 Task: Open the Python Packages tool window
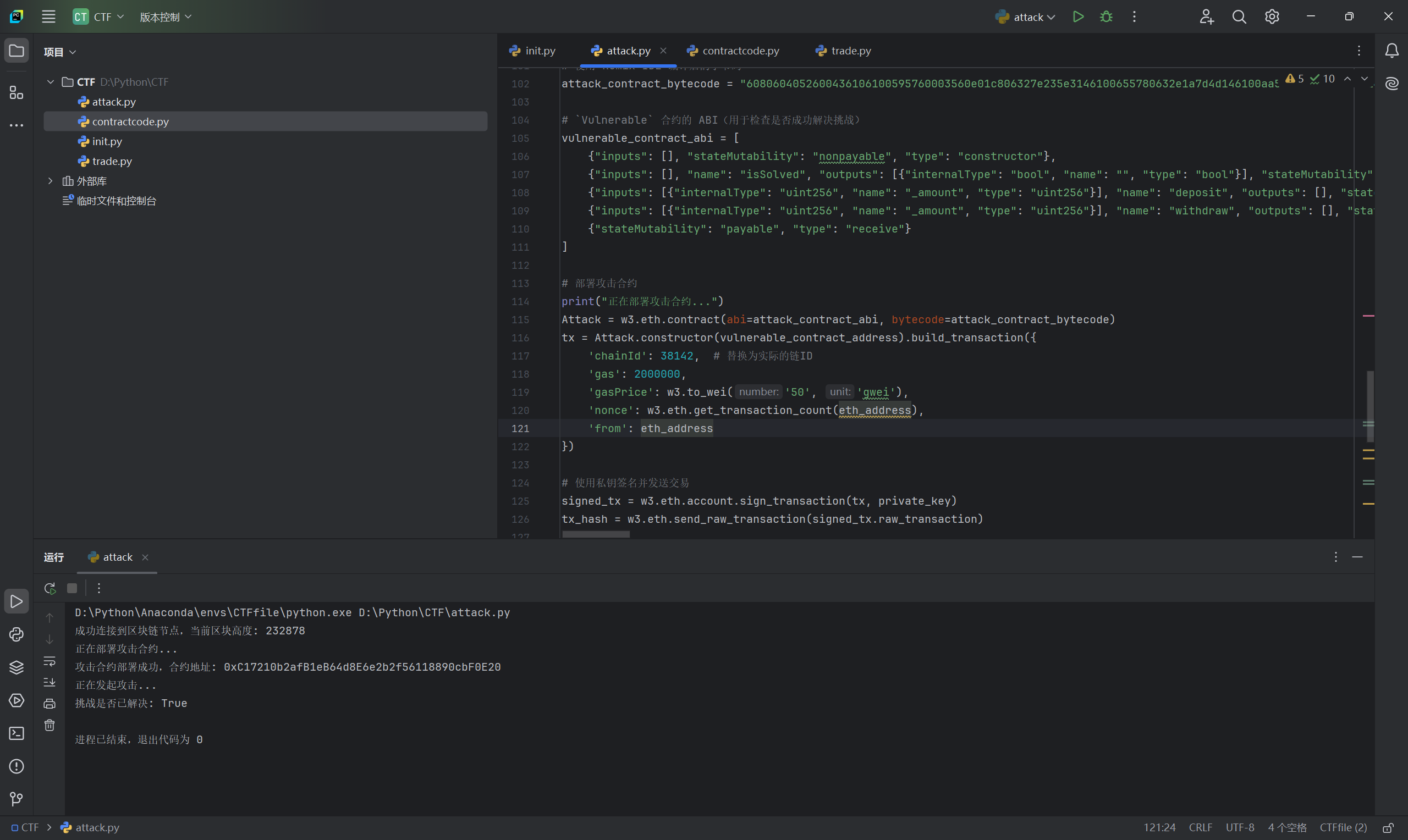pyautogui.click(x=16, y=667)
